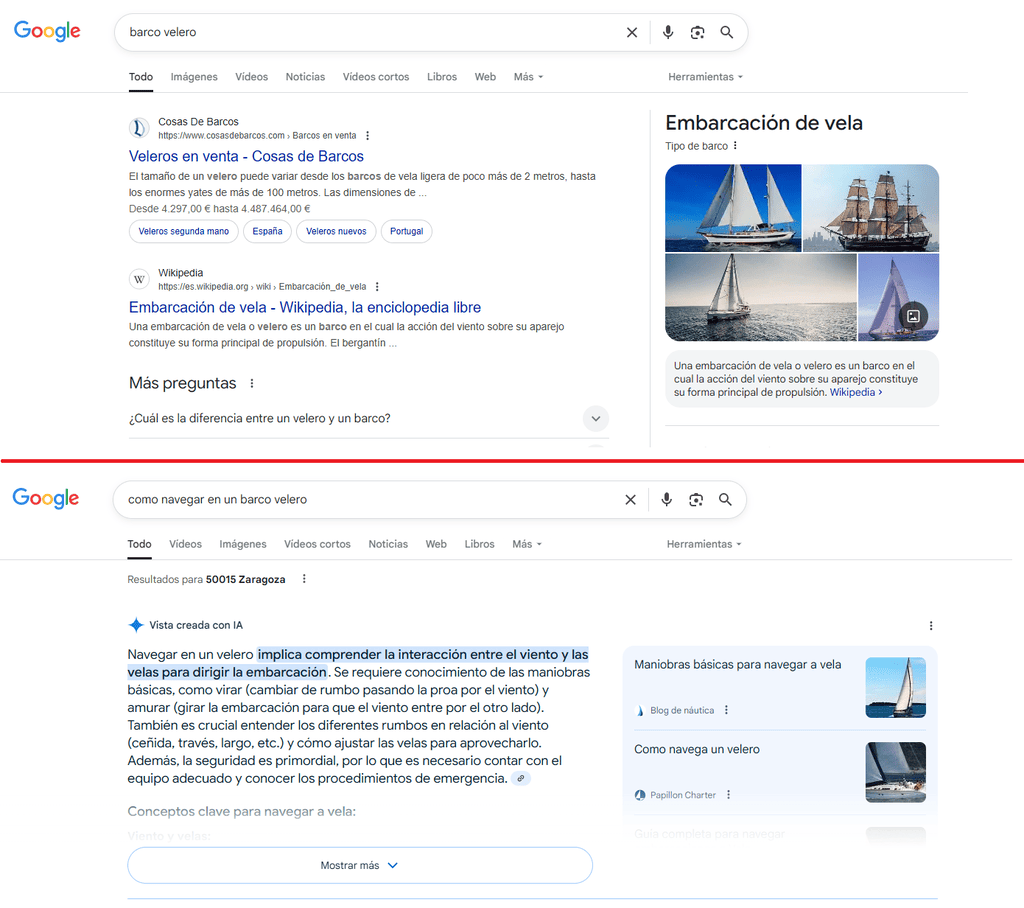Open 'Como navega un velero' source card

tap(697, 749)
